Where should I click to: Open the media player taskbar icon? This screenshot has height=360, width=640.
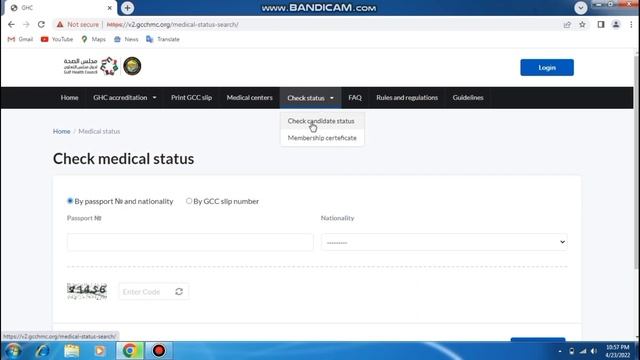(x=100, y=351)
